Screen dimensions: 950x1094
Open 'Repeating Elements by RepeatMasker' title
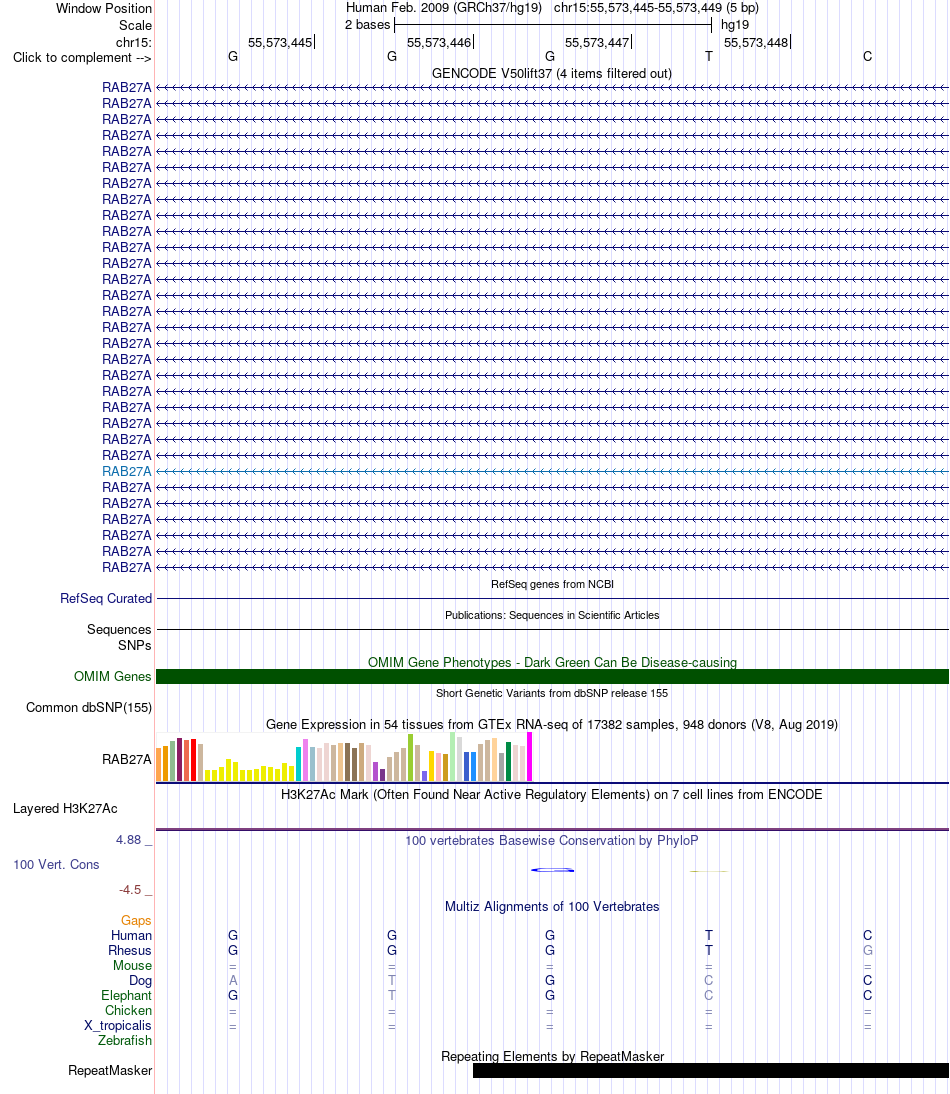point(552,1056)
